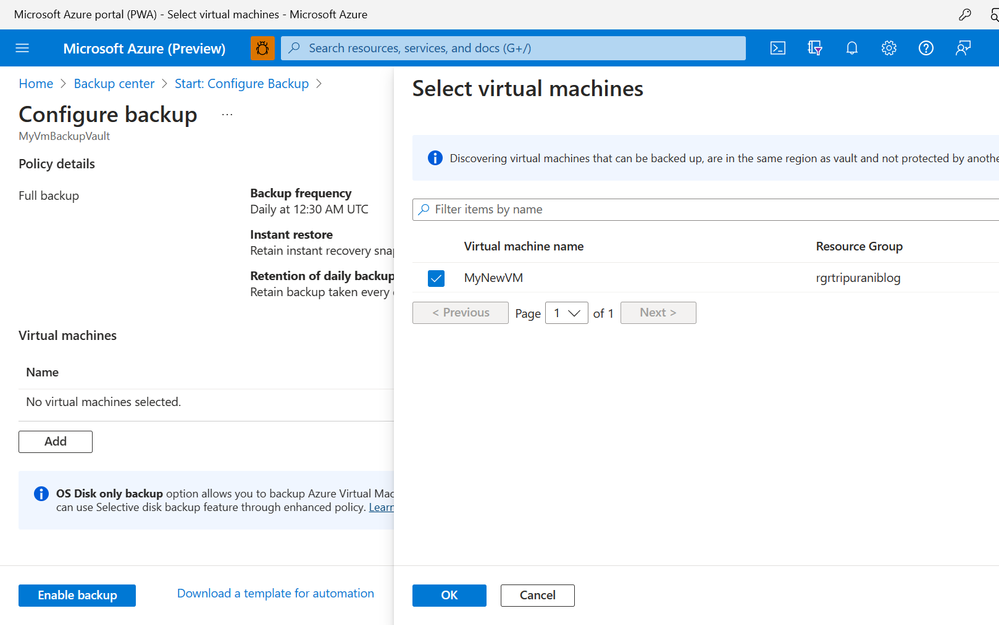The image size is (999, 625).
Task: Click the Learn more link
Action: [381, 507]
